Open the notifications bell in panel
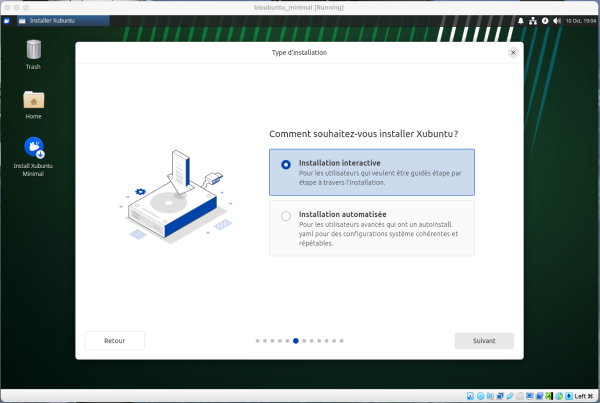The height and width of the screenshot is (403, 600). [521, 21]
